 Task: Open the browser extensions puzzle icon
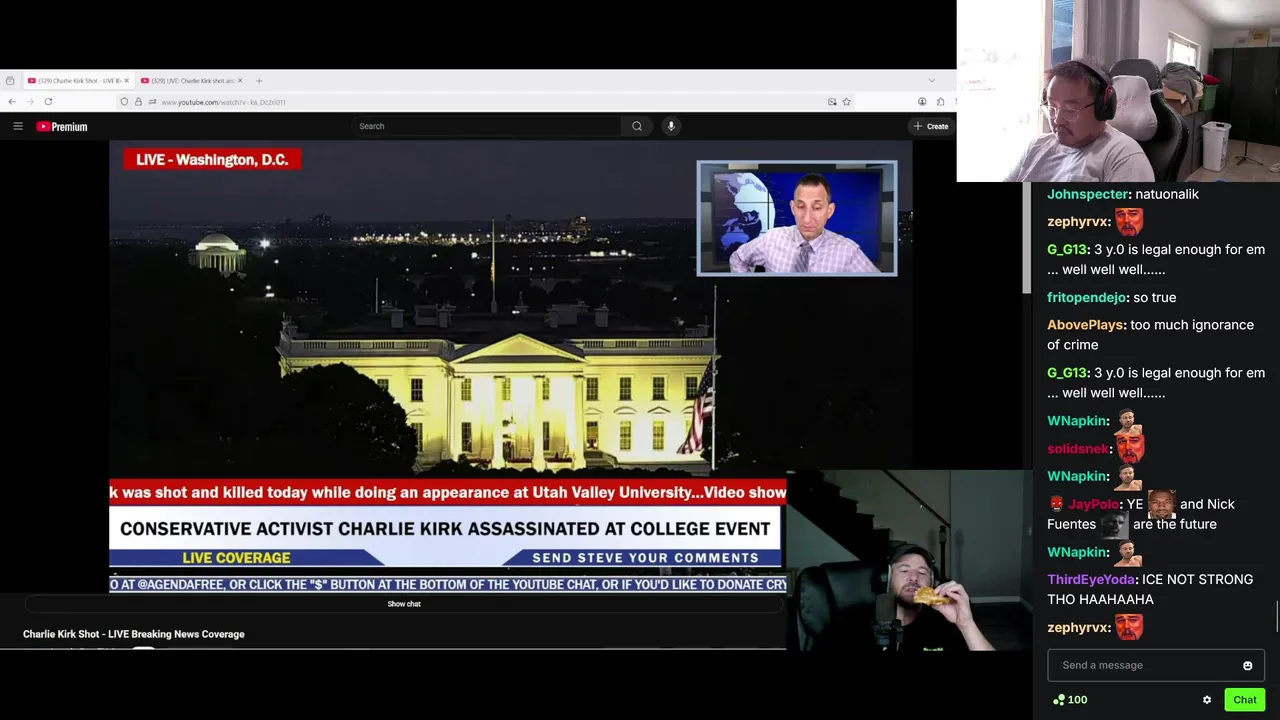tap(940, 102)
